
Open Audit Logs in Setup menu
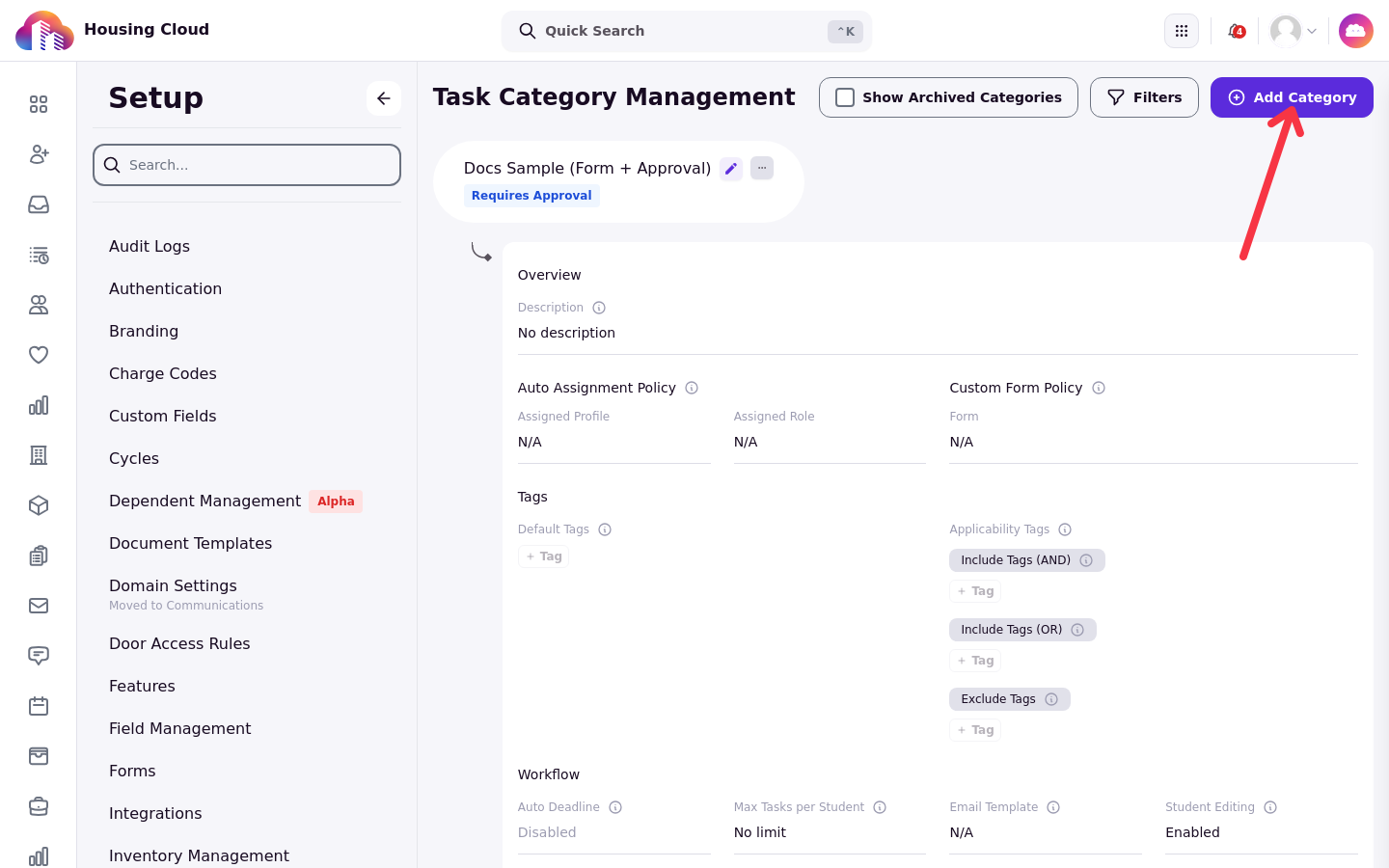pos(150,246)
